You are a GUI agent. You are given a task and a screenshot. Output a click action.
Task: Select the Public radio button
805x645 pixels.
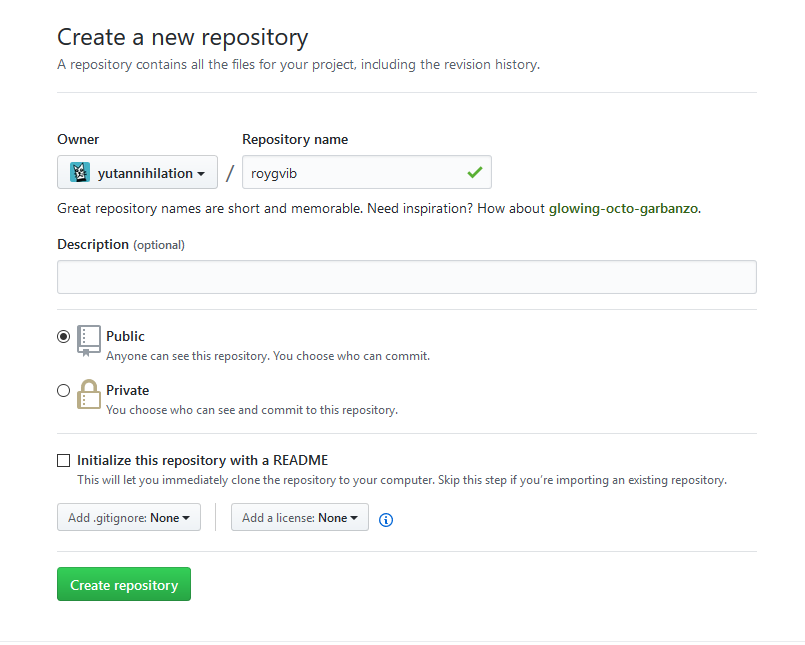(x=64, y=337)
